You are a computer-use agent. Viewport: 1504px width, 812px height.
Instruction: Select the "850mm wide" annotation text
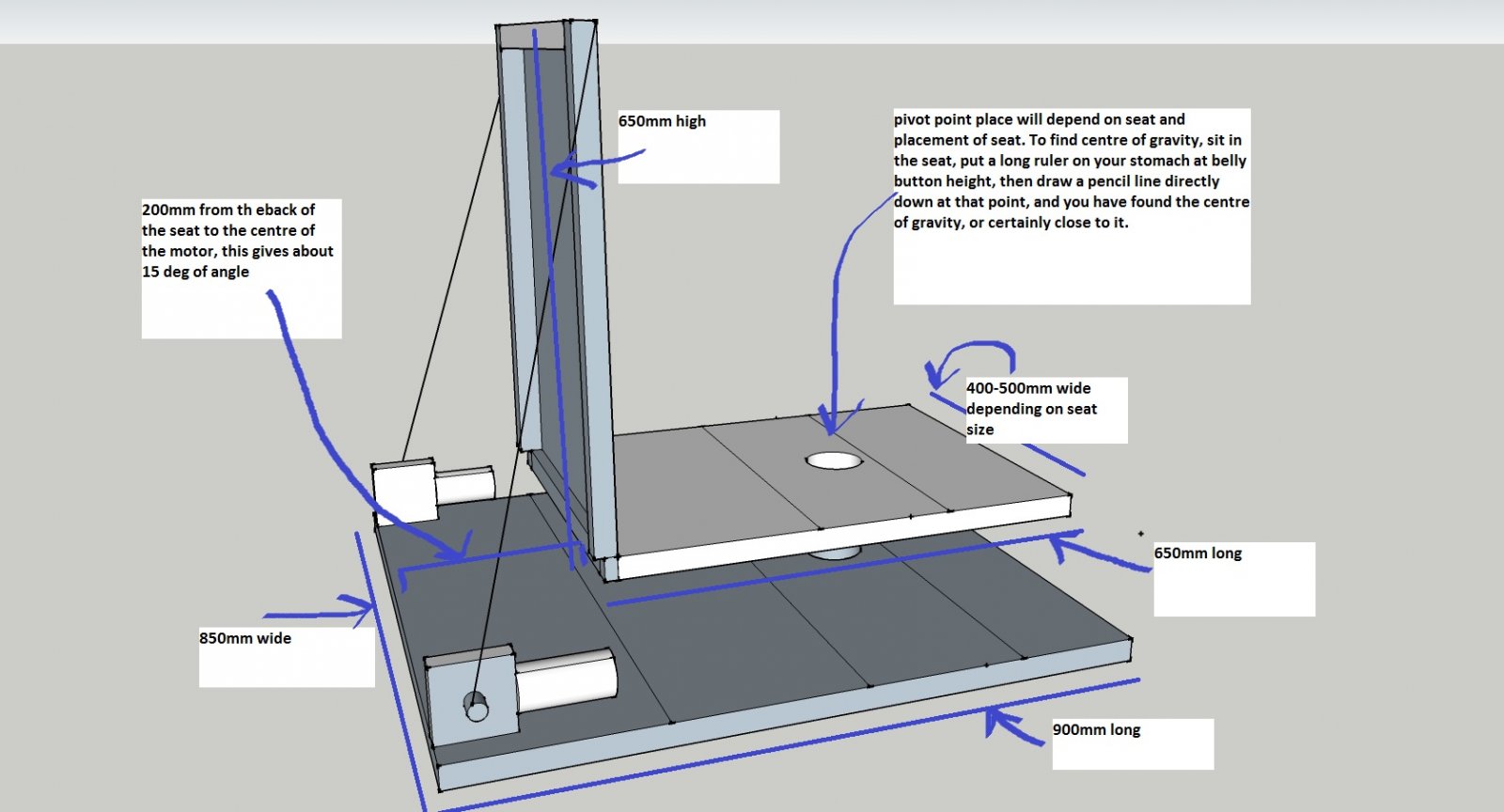tap(245, 638)
